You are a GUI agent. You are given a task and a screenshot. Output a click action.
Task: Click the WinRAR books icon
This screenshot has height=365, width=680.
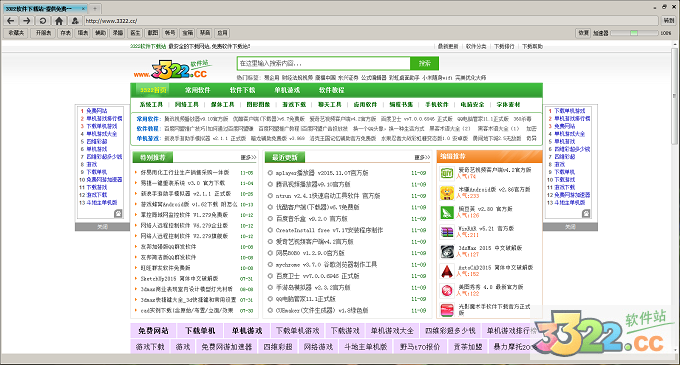(447, 231)
